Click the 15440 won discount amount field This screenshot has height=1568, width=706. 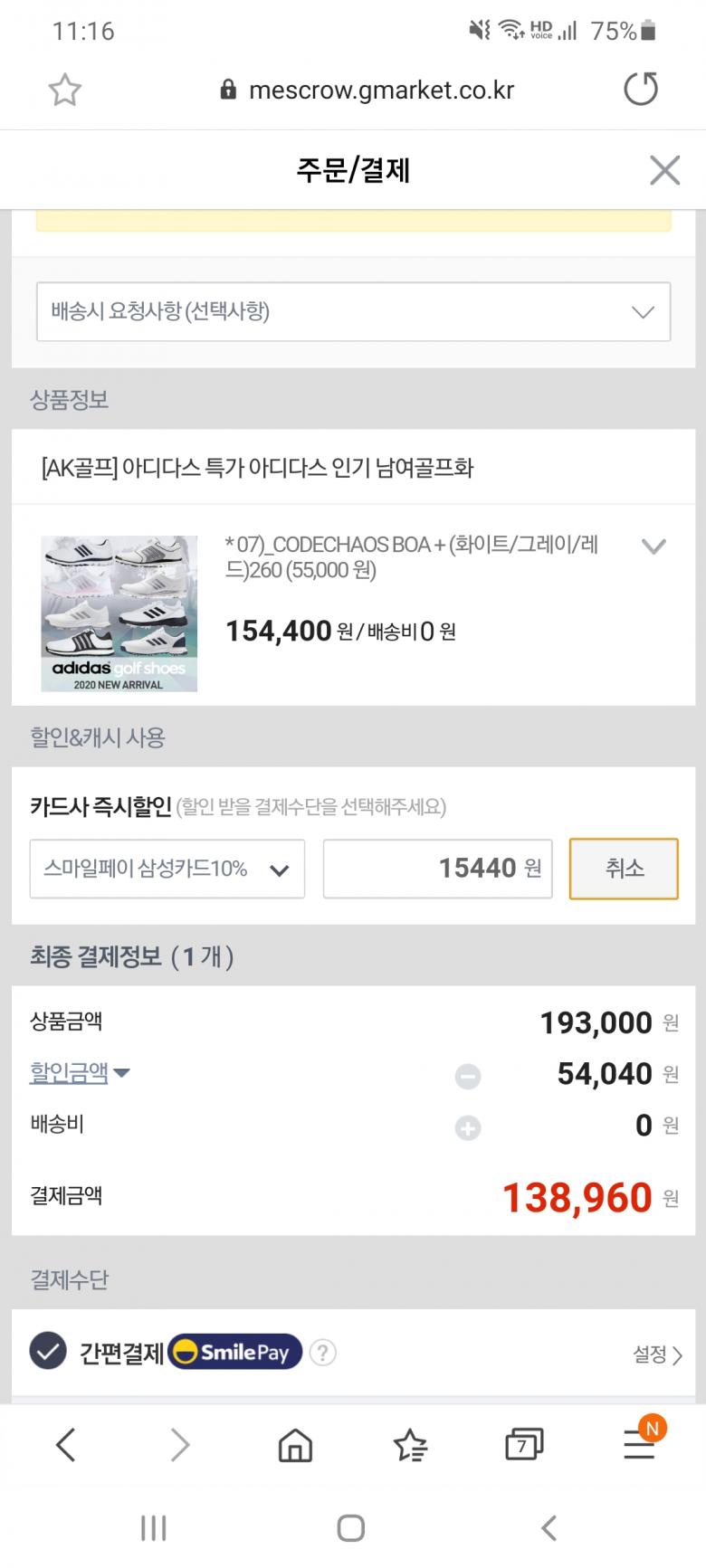coord(437,869)
